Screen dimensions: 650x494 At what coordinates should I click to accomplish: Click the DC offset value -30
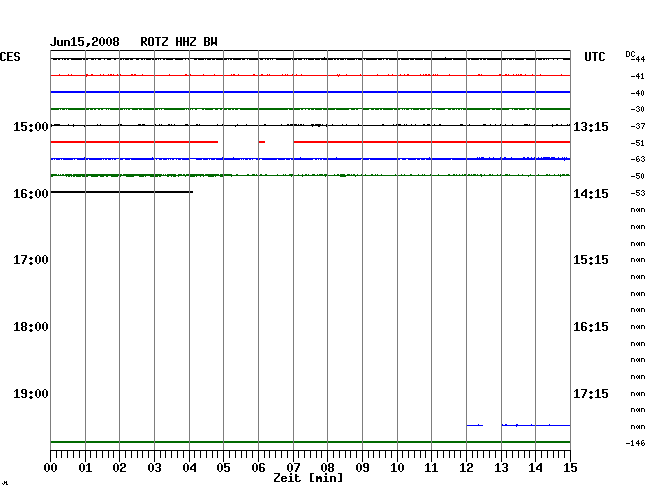(638, 109)
